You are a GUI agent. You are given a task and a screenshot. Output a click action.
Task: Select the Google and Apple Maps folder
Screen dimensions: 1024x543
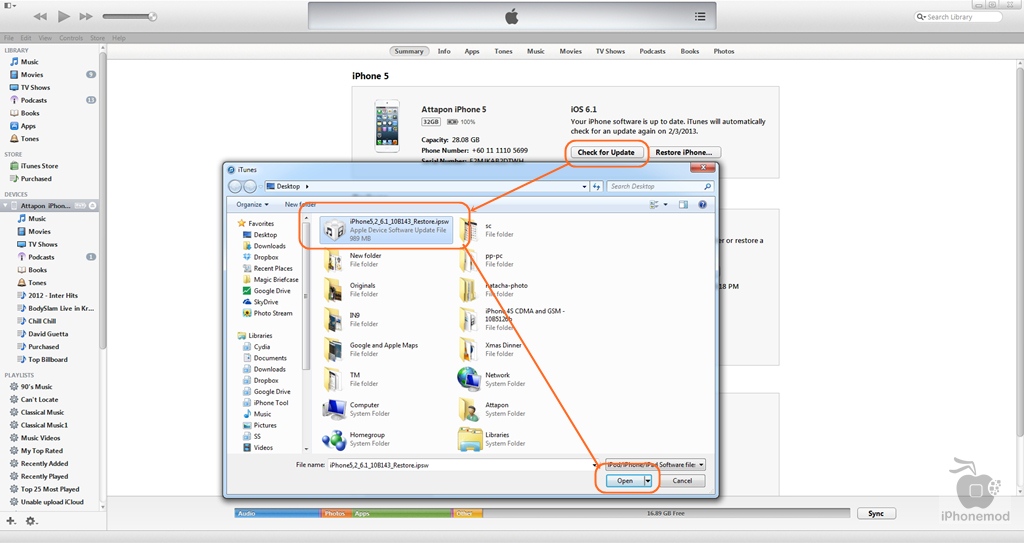[387, 350]
